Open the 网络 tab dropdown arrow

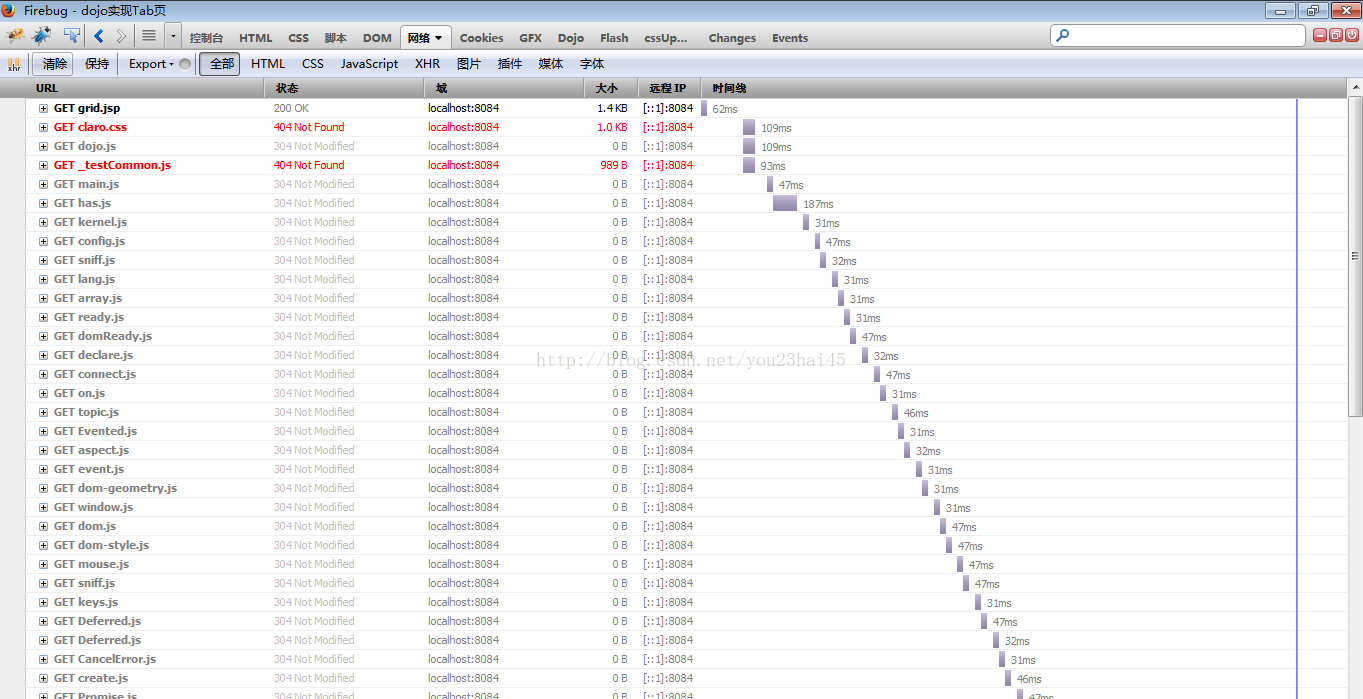[x=438, y=38]
